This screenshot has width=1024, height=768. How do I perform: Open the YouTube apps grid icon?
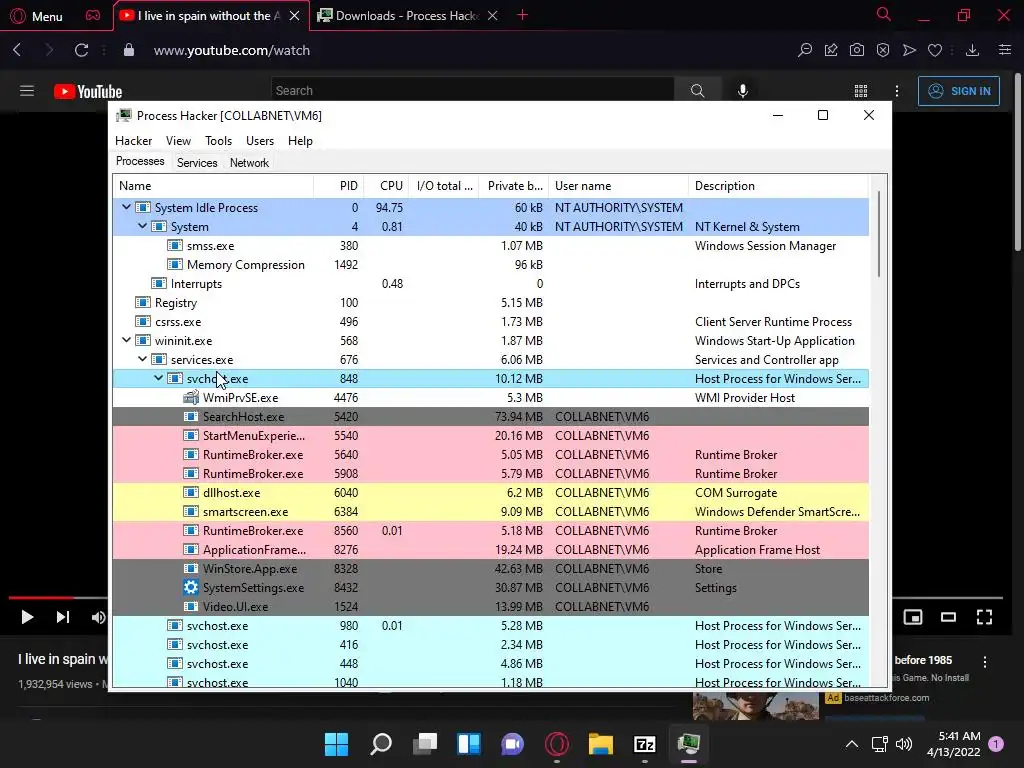click(861, 91)
